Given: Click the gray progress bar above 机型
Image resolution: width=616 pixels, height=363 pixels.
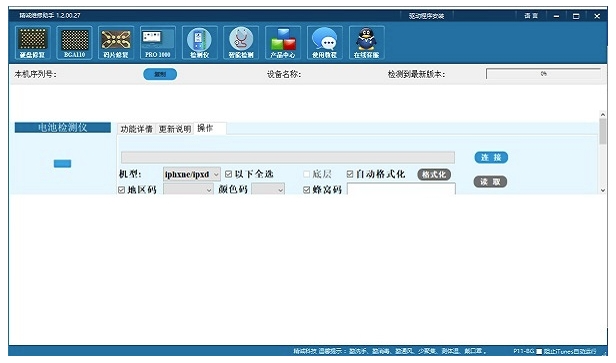Looking at the screenshot, I should pyautogui.click(x=288, y=158).
